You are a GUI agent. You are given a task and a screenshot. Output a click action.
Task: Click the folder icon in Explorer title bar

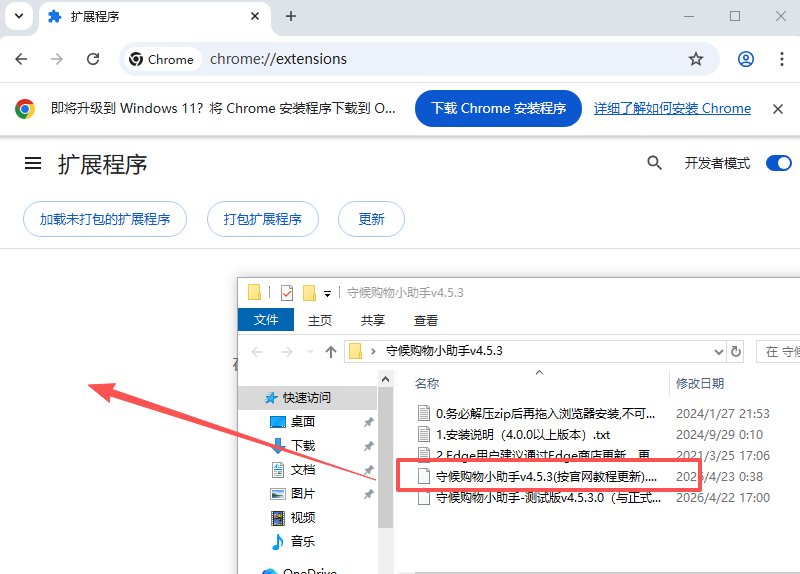pos(254,293)
